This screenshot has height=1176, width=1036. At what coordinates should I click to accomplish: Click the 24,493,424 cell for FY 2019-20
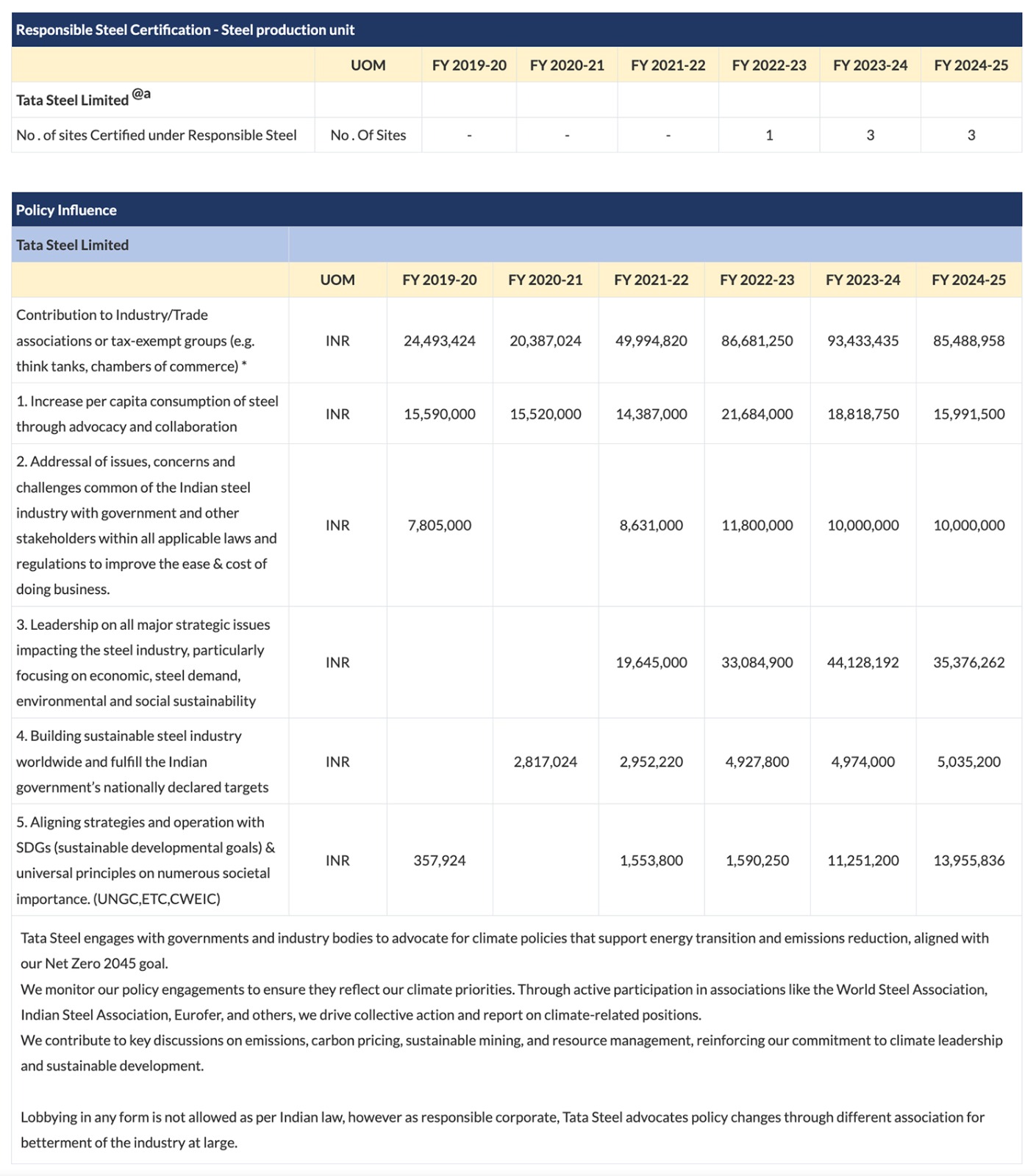pyautogui.click(x=439, y=341)
